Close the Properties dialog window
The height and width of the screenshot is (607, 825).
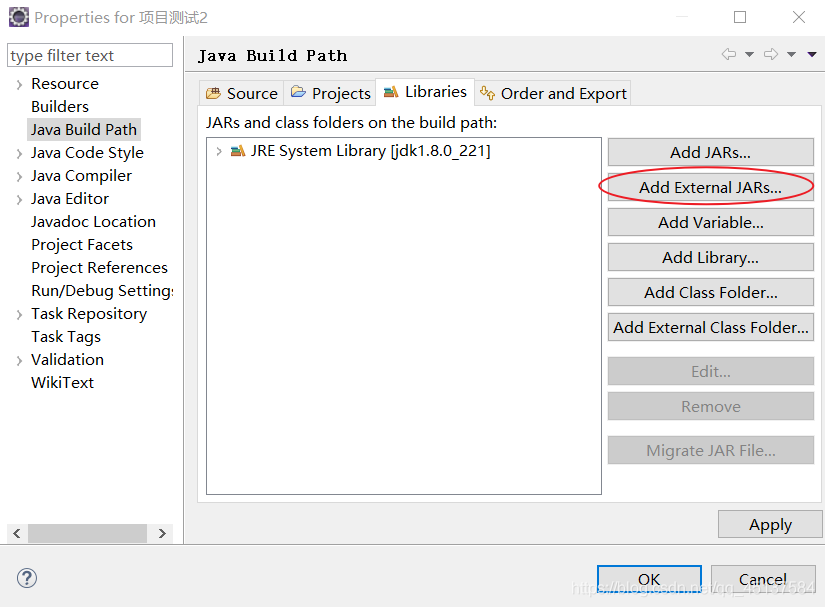[x=799, y=17]
